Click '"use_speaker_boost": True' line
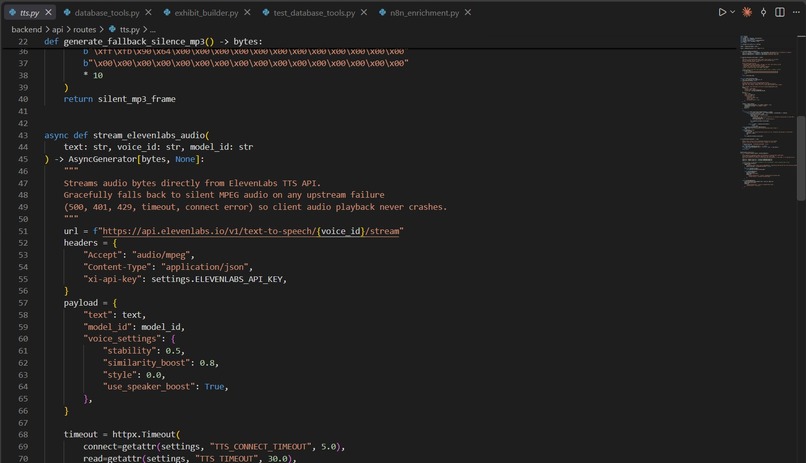Screen dimensions: 806x463 [166, 386]
